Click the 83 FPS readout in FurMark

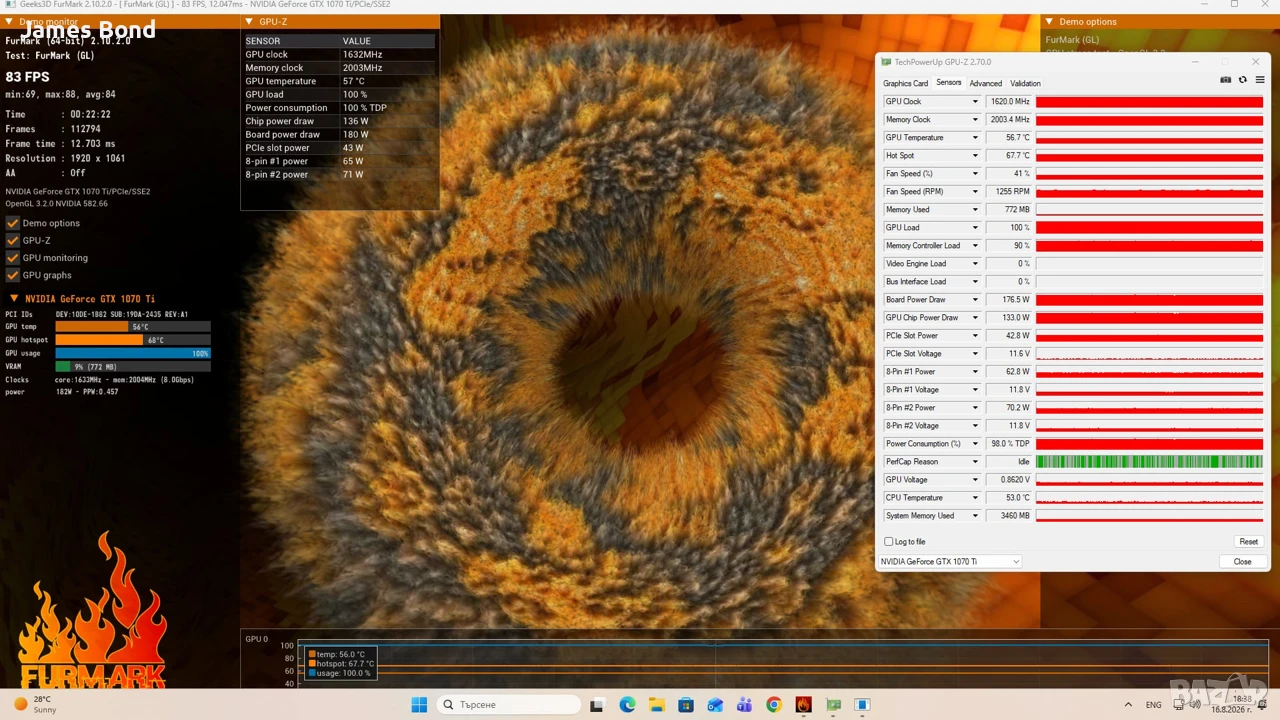coord(27,77)
